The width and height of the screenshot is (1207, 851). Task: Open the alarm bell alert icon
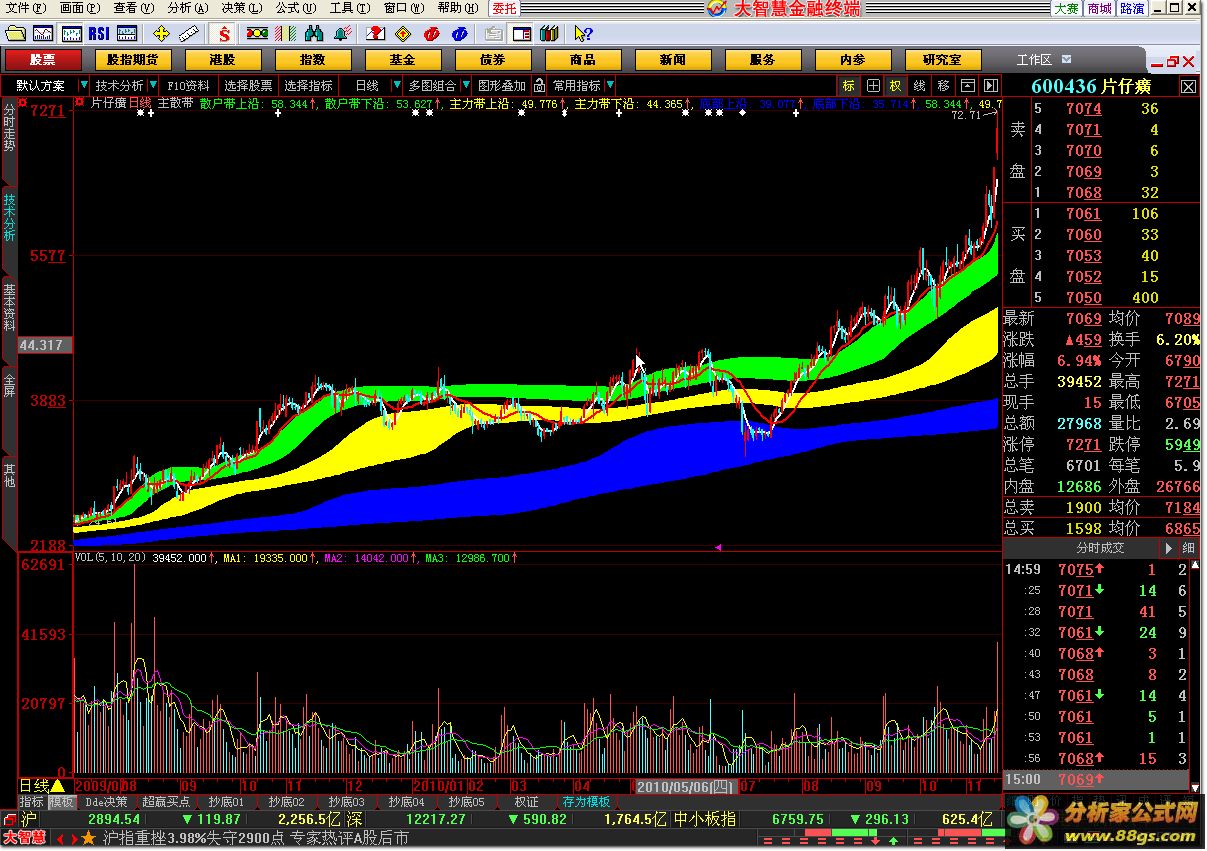pos(341,34)
